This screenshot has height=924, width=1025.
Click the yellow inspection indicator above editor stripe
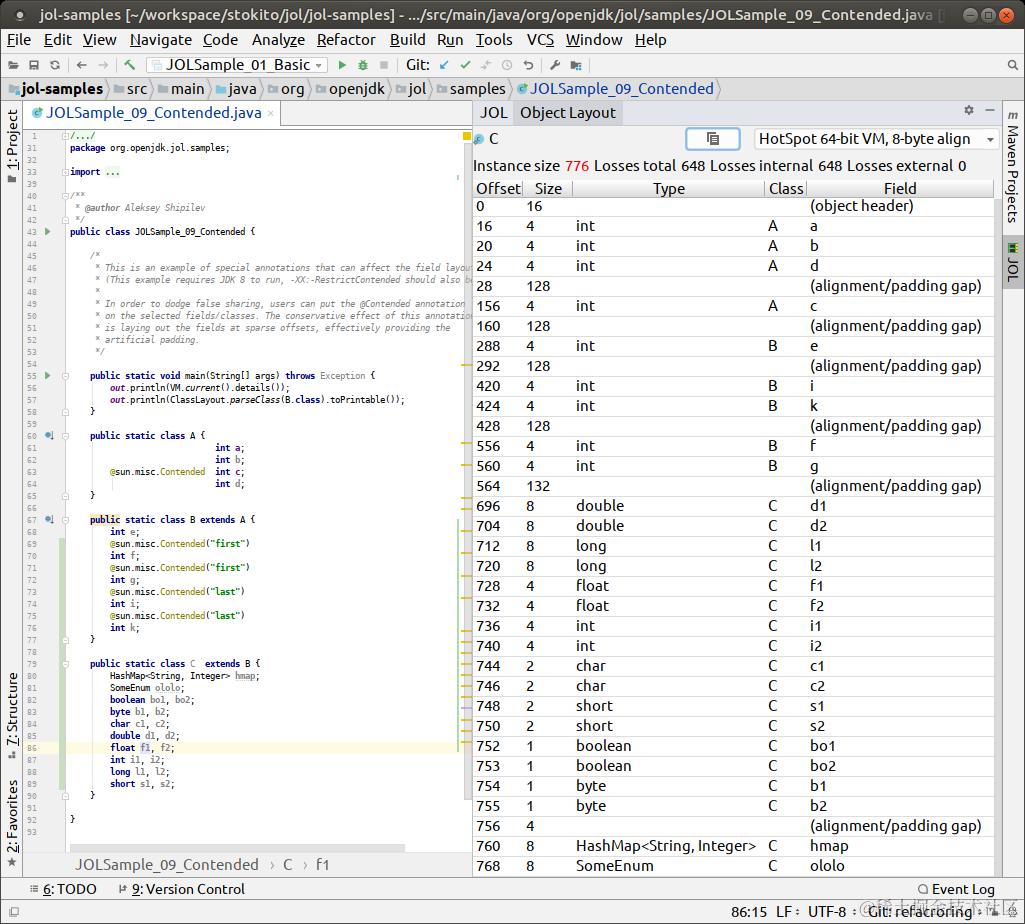(467, 136)
